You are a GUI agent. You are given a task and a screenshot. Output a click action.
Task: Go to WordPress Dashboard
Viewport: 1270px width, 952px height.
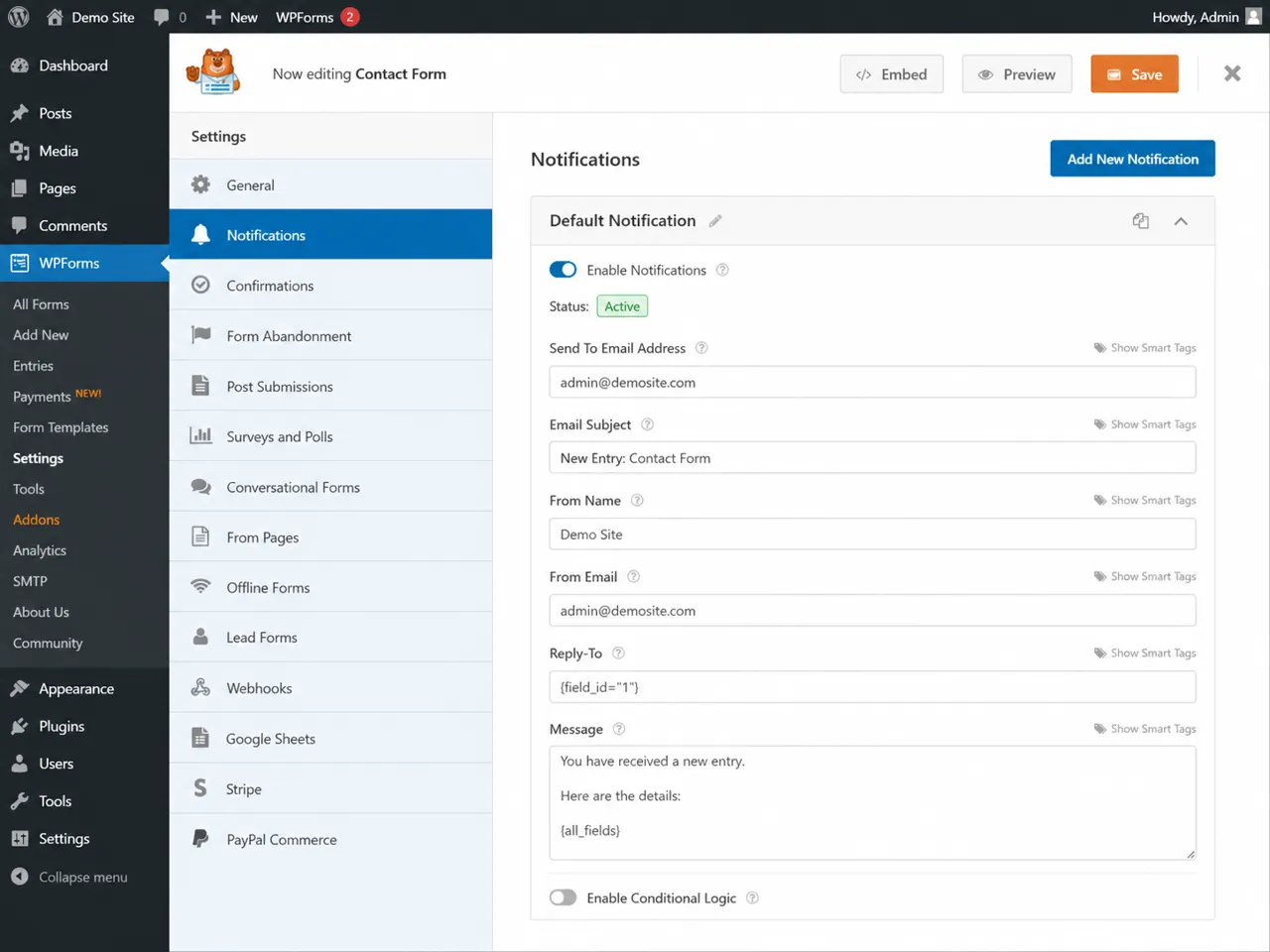click(x=84, y=65)
